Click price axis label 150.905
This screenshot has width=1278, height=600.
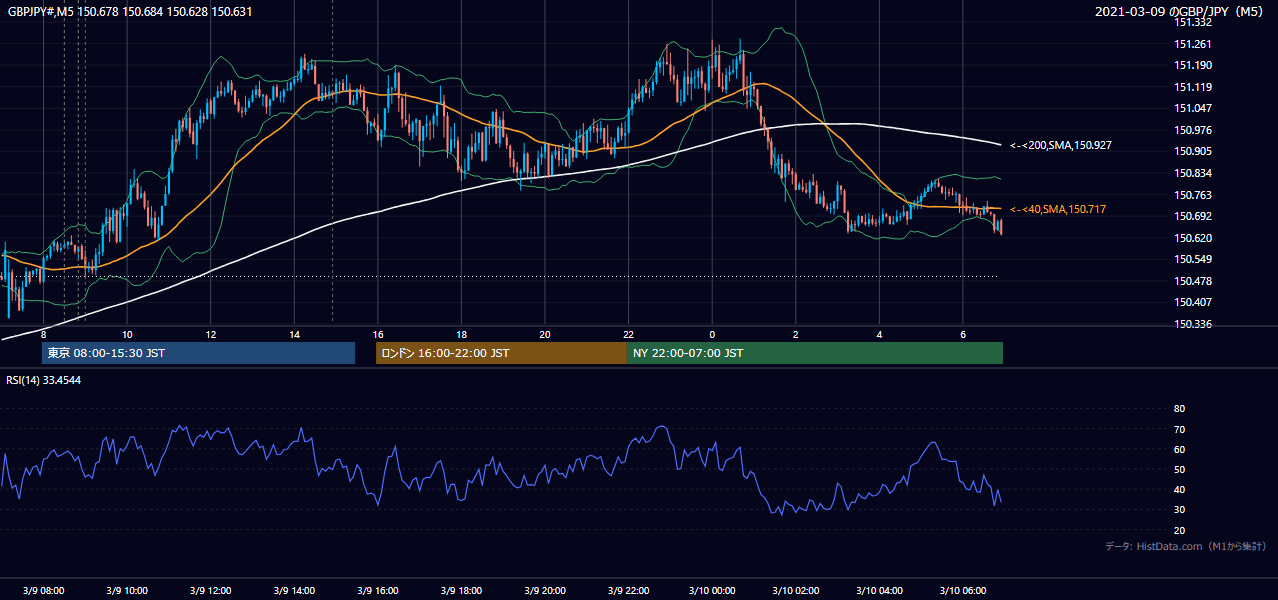(x=1193, y=152)
